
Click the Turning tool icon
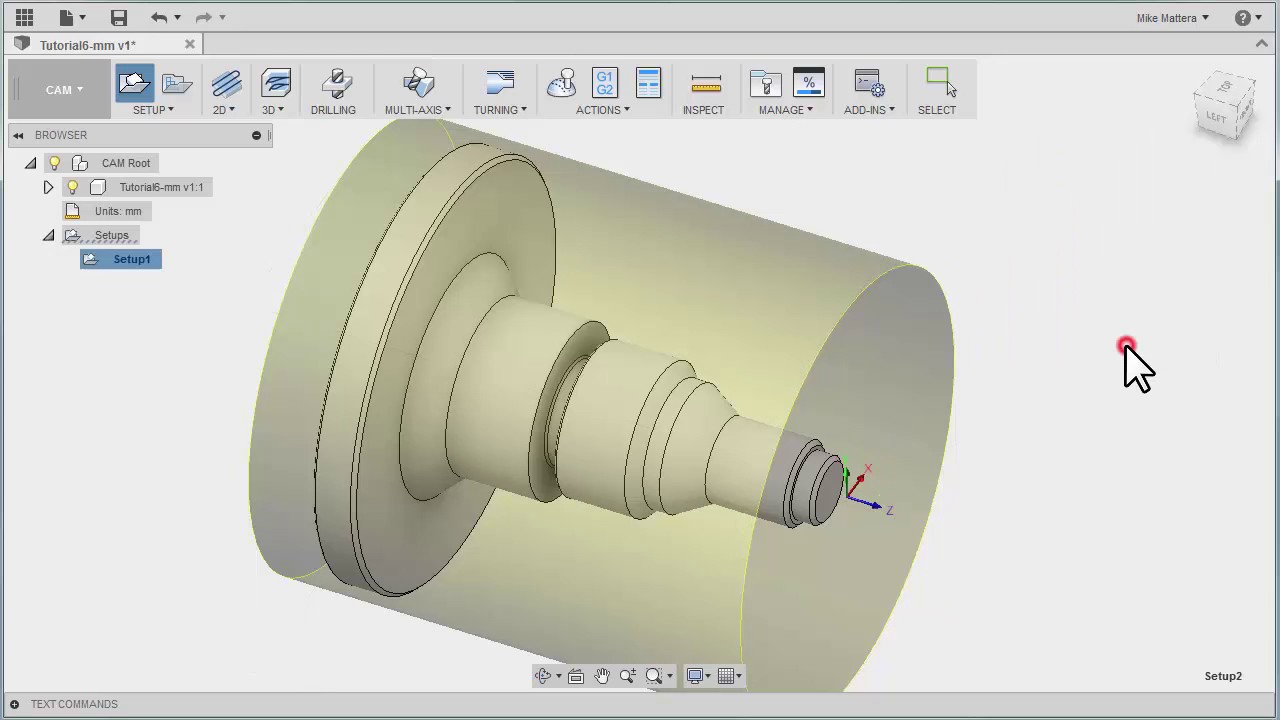[500, 84]
